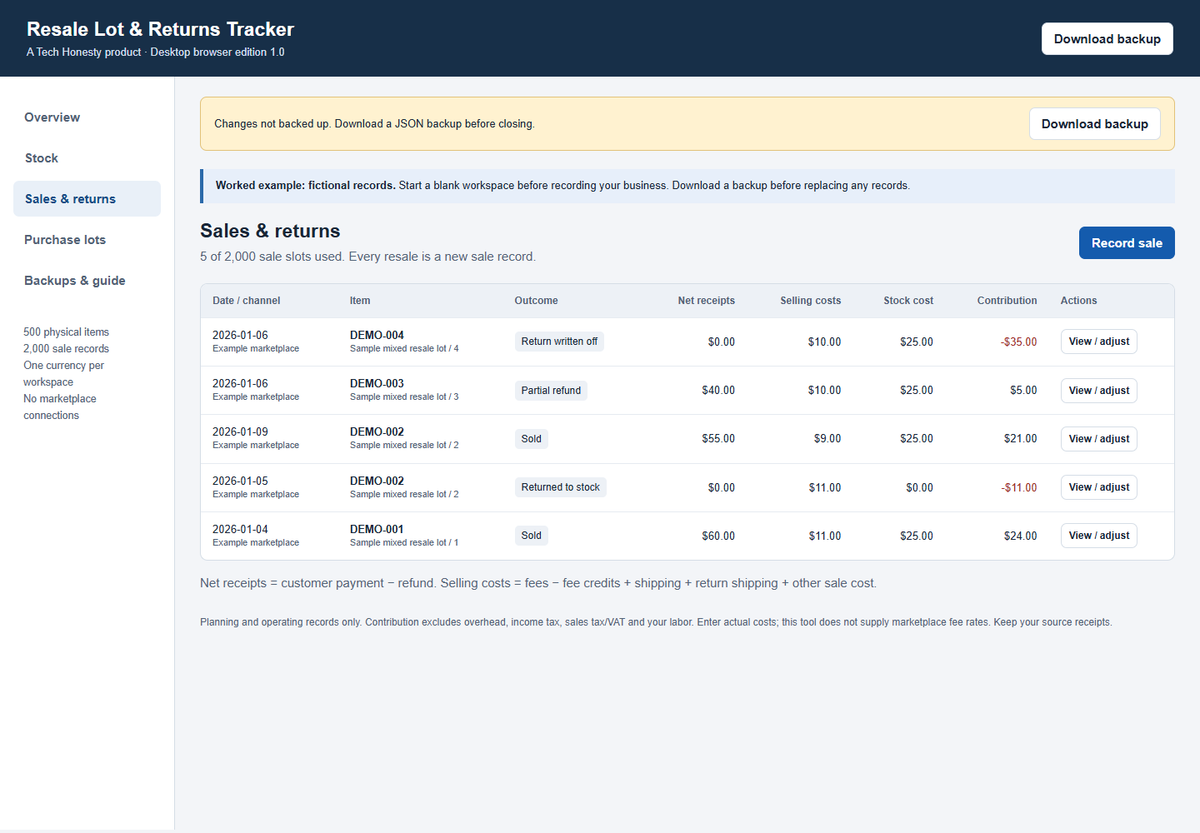Viewport: 1200px width, 833px height.
Task: Click the DEMO-004 item name
Action: (x=377, y=335)
